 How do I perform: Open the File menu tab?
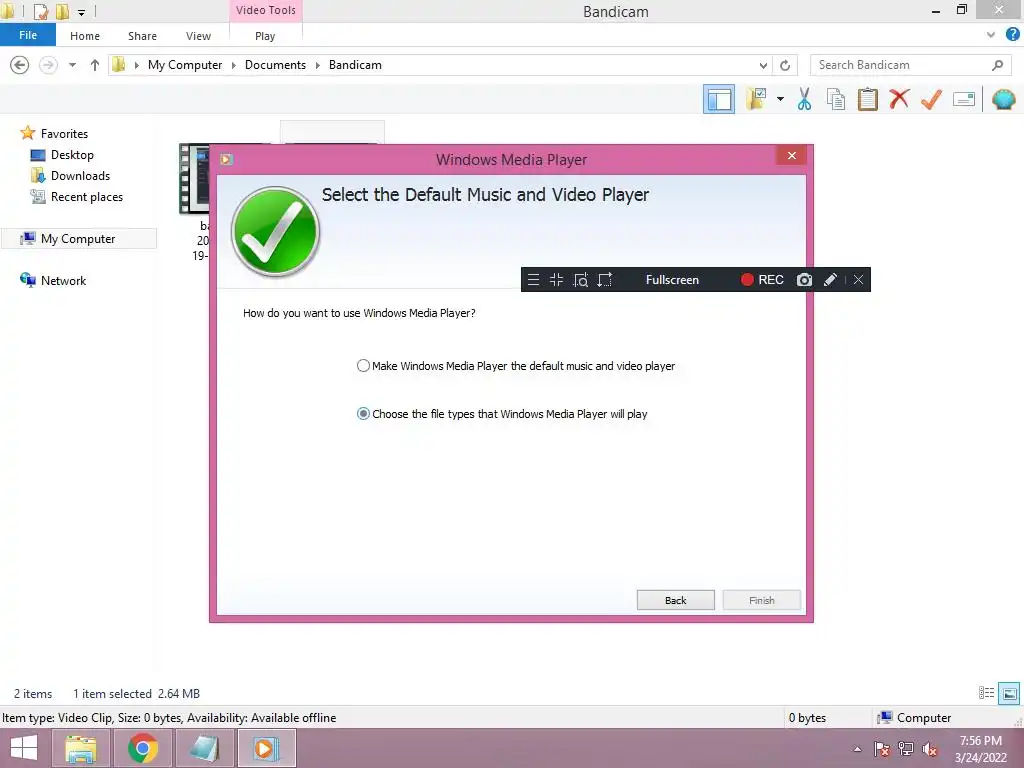(28, 35)
